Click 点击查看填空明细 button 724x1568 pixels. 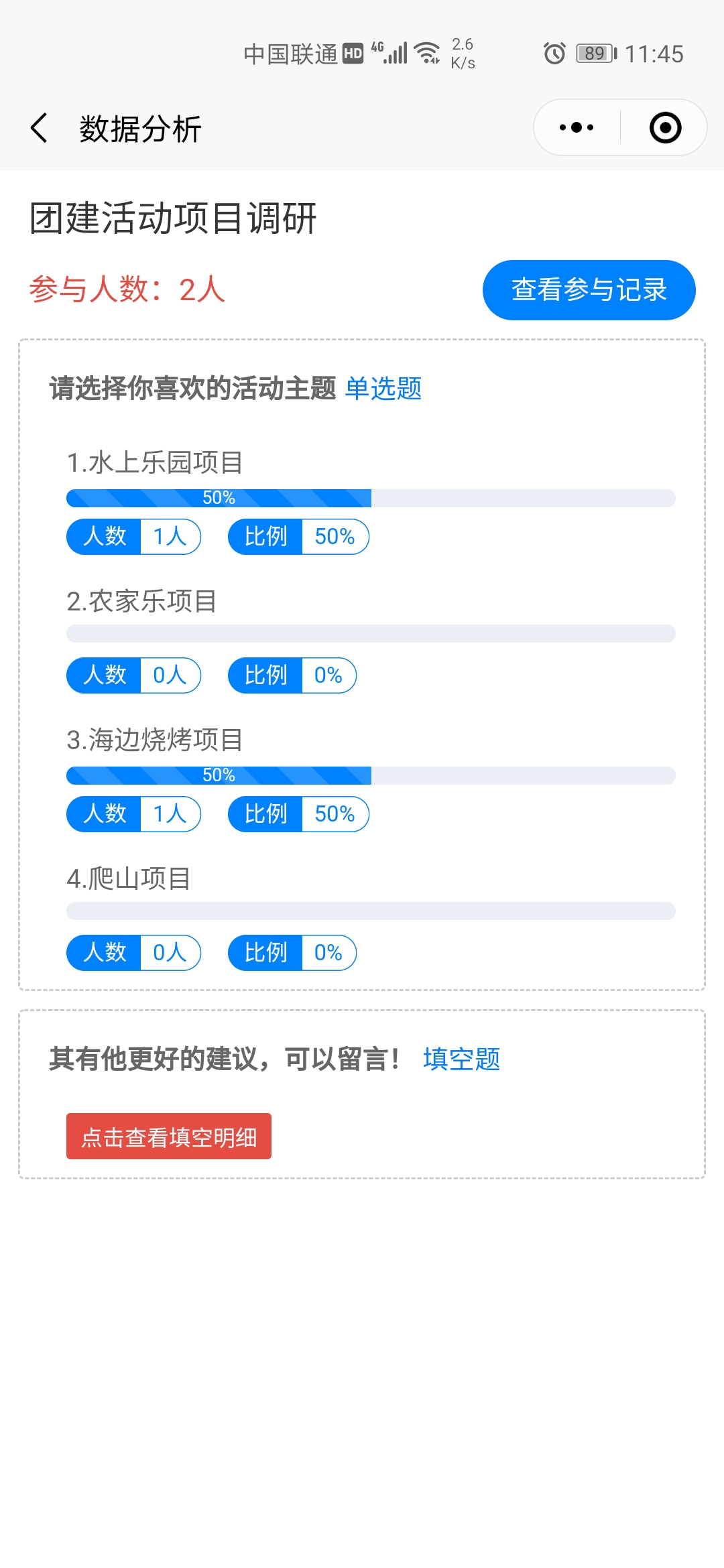(169, 1136)
